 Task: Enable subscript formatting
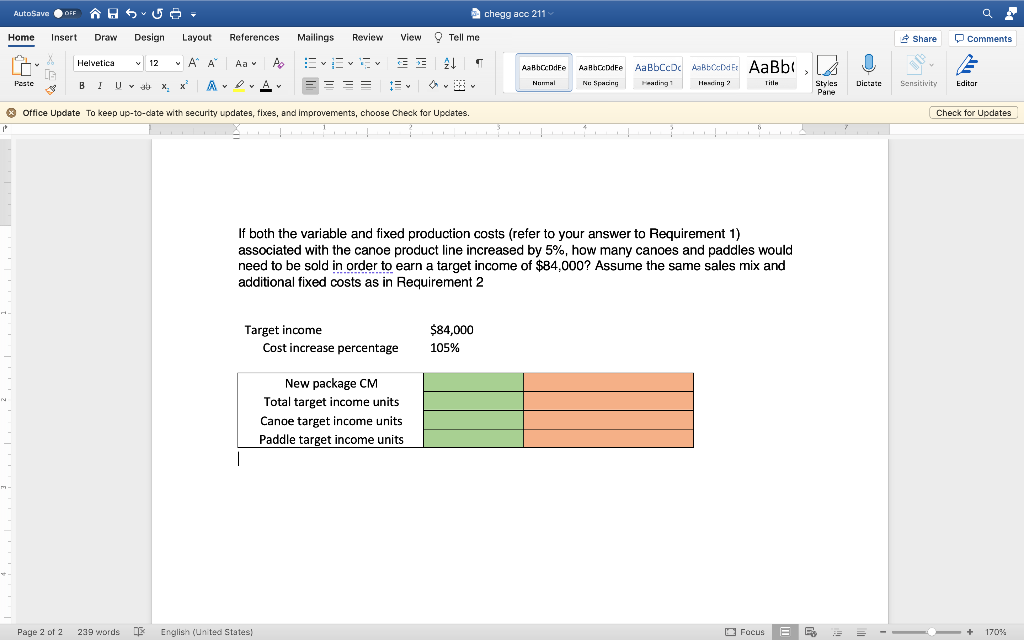point(166,86)
